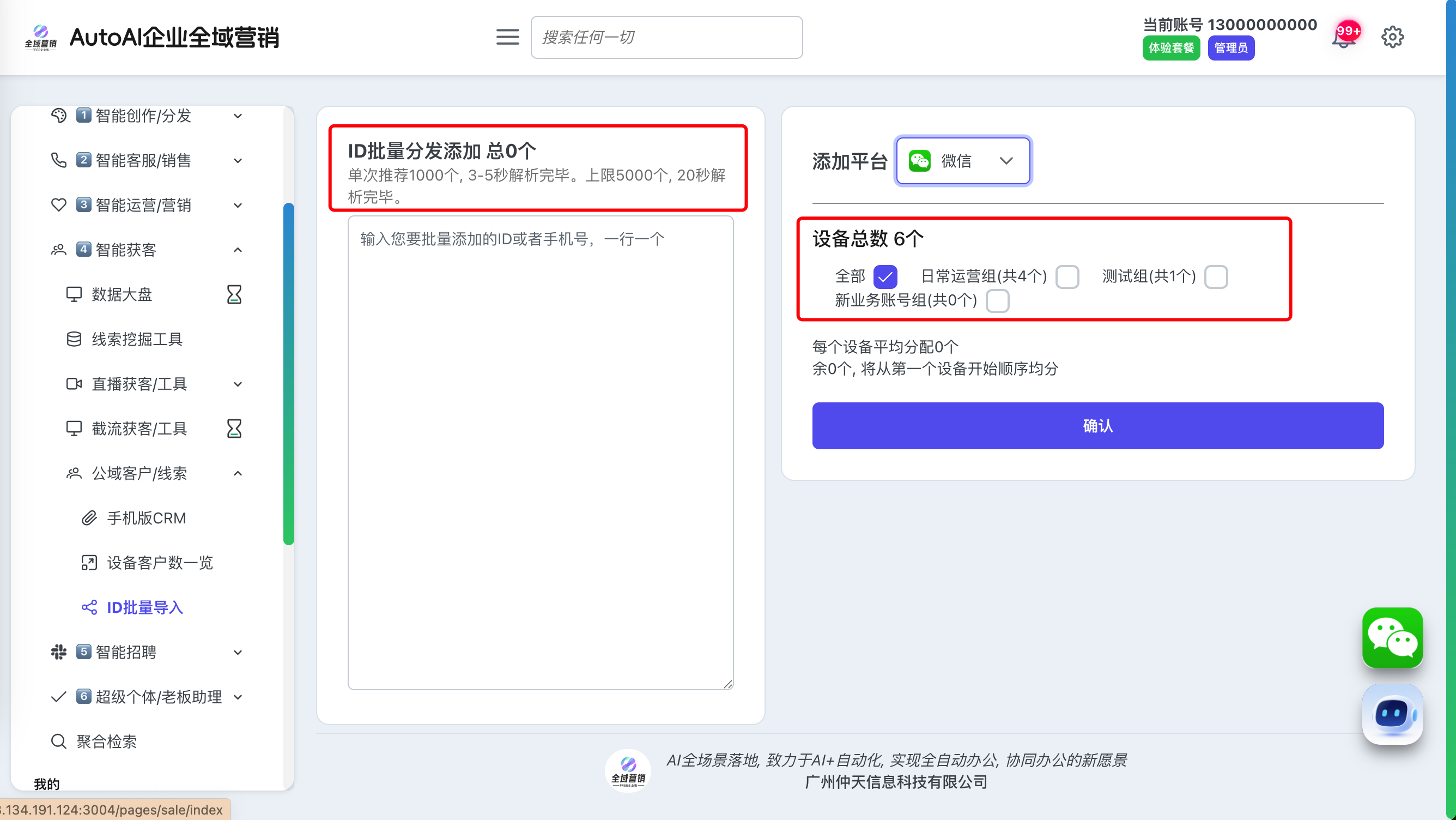Click the 体验套餐 green badge
This screenshot has height=820, width=1456.
pyautogui.click(x=1170, y=48)
